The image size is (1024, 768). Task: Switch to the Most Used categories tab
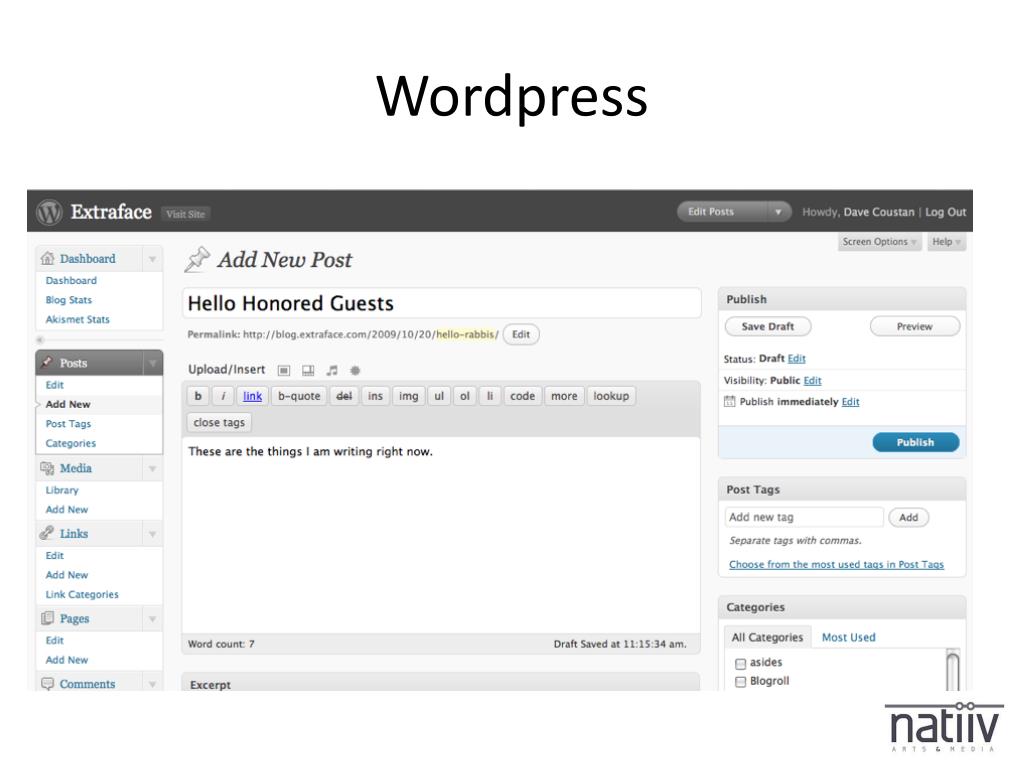(848, 637)
